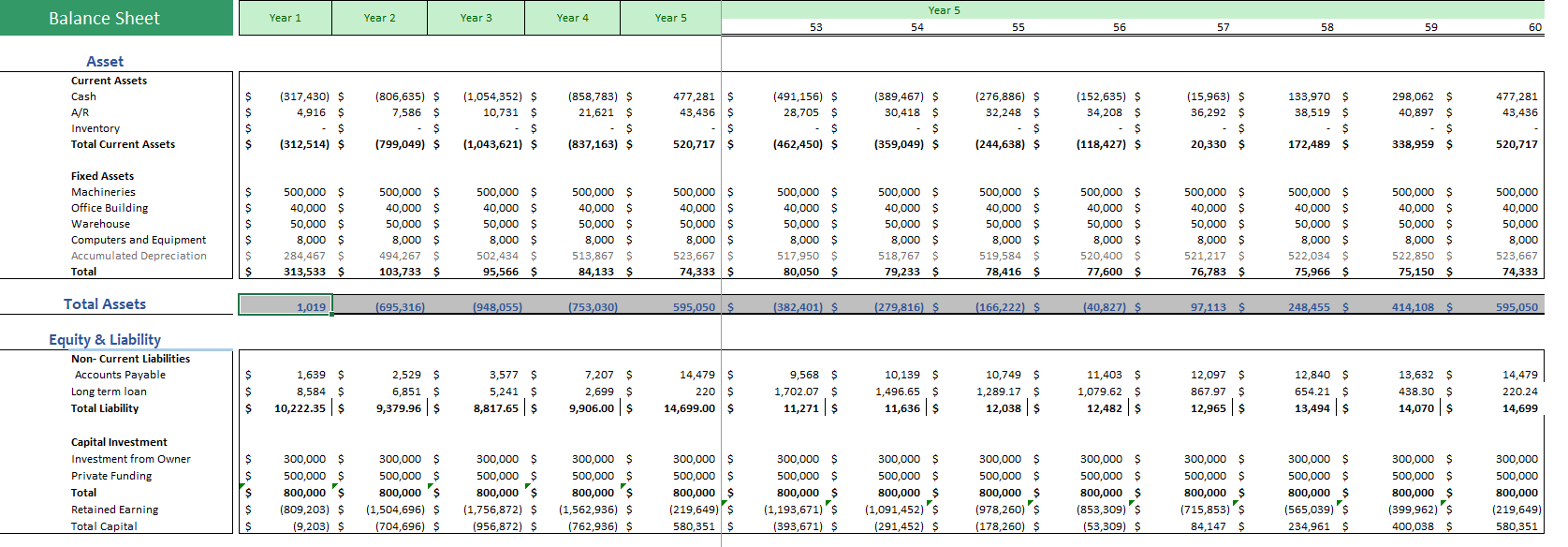Select the A/R row label

pyautogui.click(x=81, y=112)
